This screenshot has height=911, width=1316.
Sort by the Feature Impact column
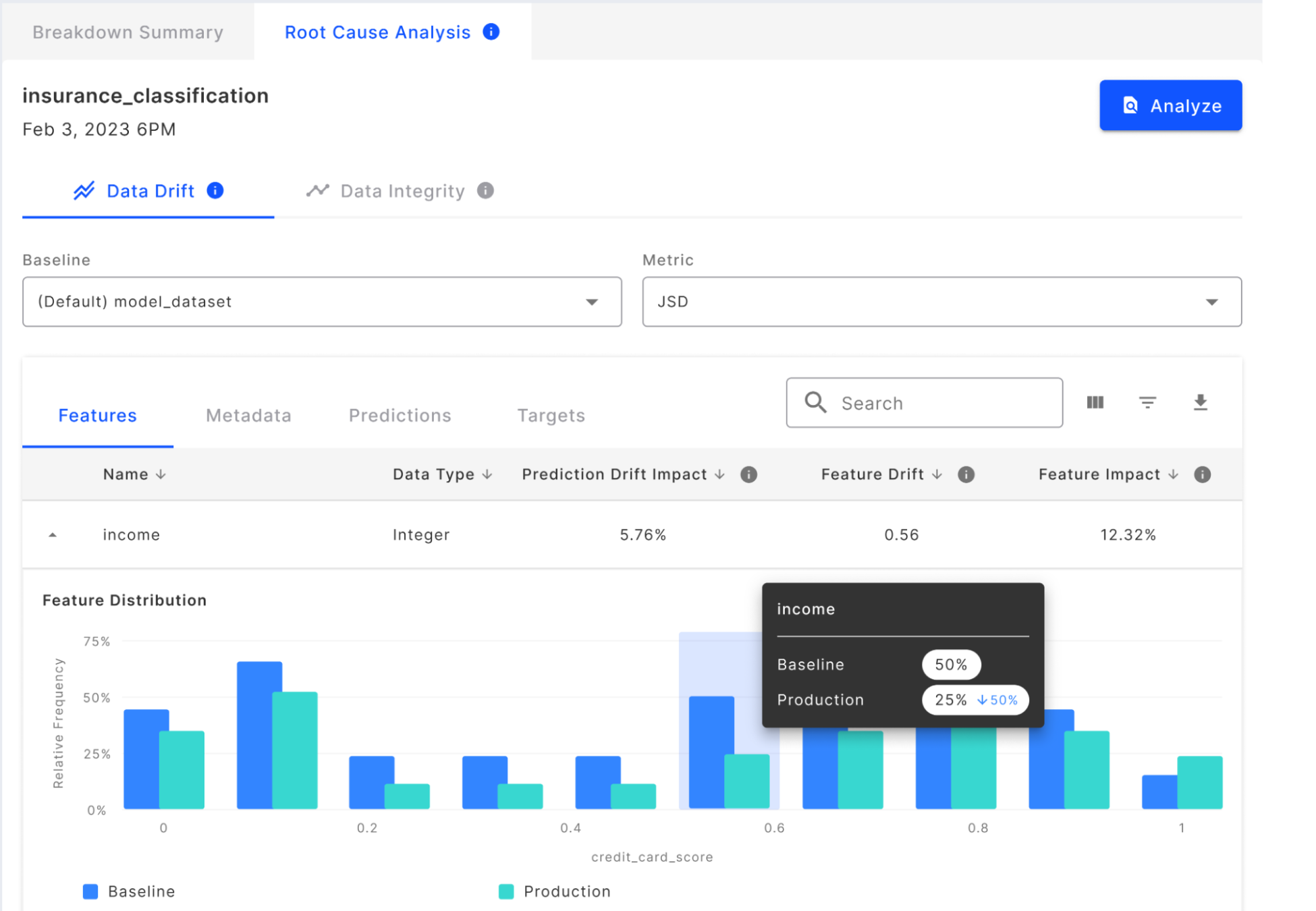(x=1108, y=474)
